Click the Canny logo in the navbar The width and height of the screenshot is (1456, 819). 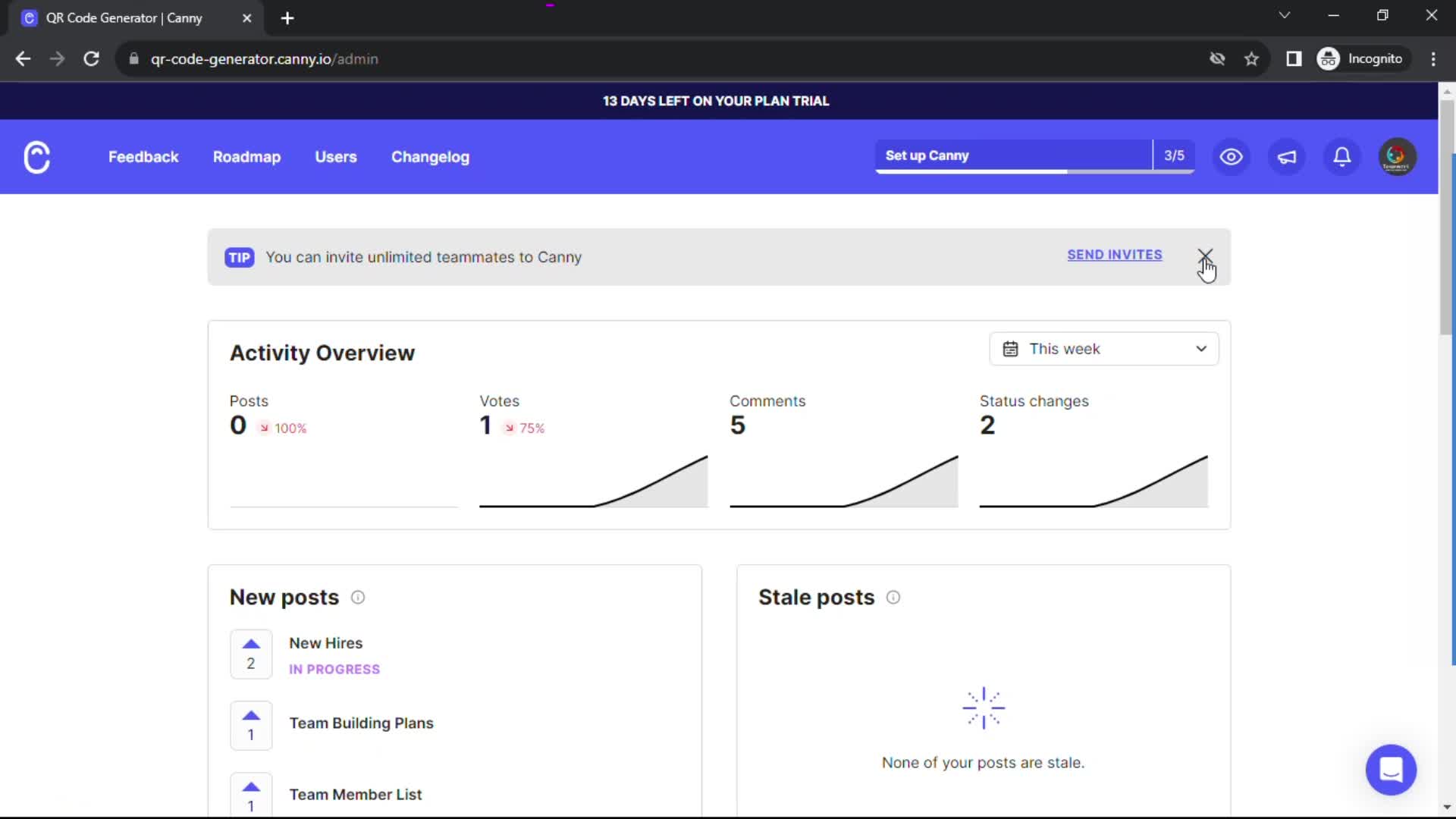pos(36,157)
